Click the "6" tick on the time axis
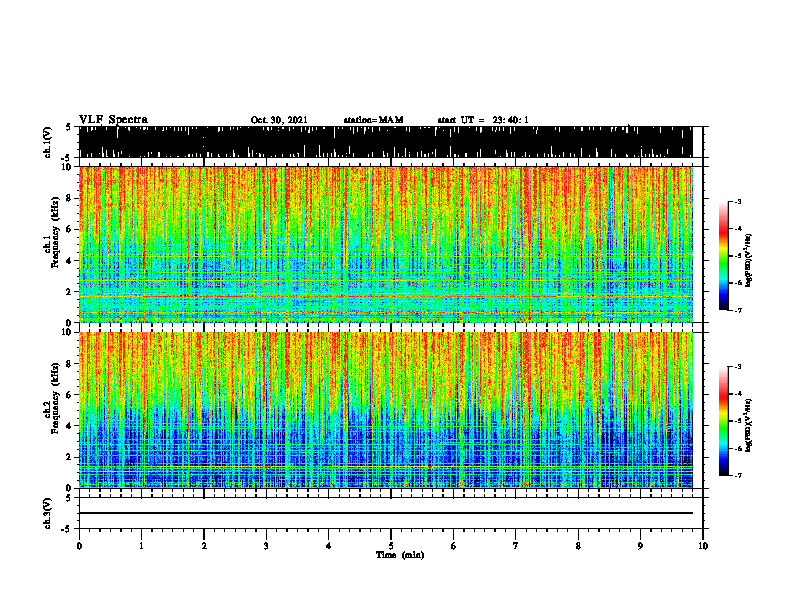This screenshot has width=792, height=612. 454,546
